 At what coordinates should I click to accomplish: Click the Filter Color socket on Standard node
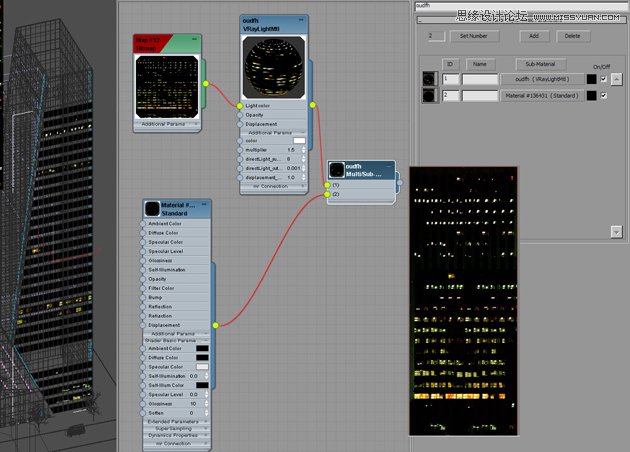[143, 288]
